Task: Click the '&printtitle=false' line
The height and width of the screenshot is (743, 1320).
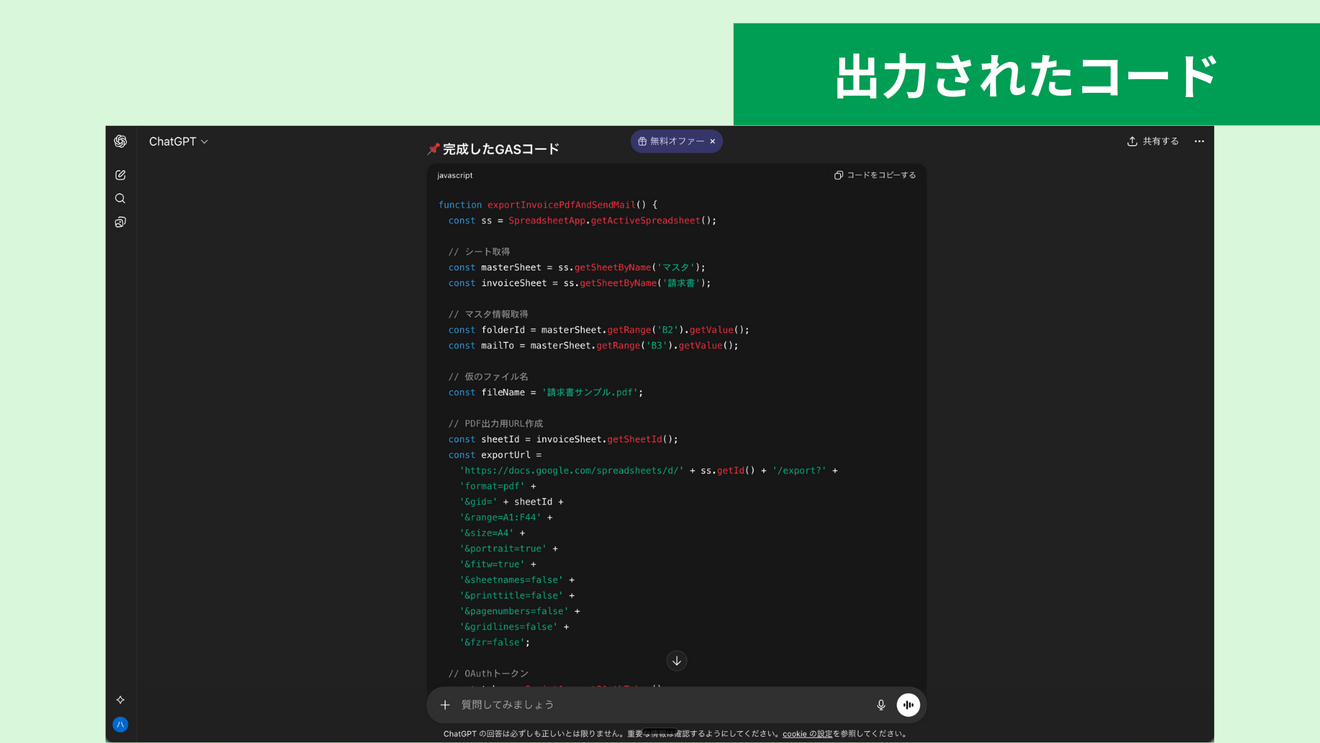Action: [517, 596]
